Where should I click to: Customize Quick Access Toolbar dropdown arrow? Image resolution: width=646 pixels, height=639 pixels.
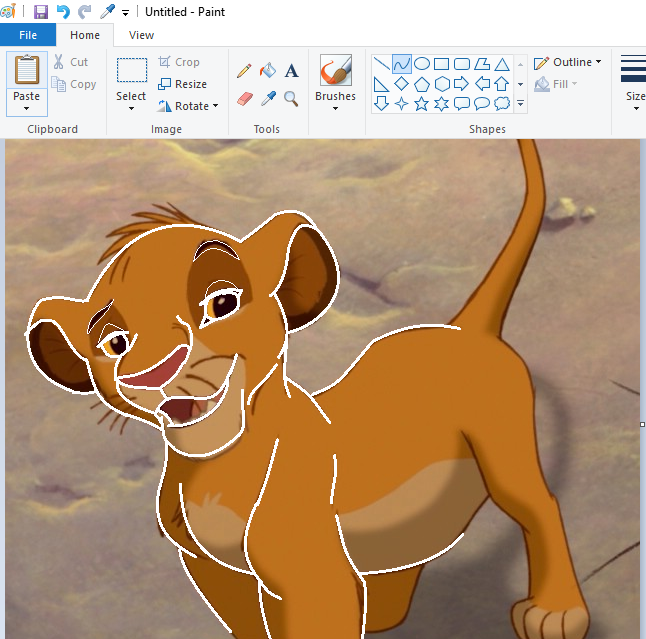click(125, 13)
